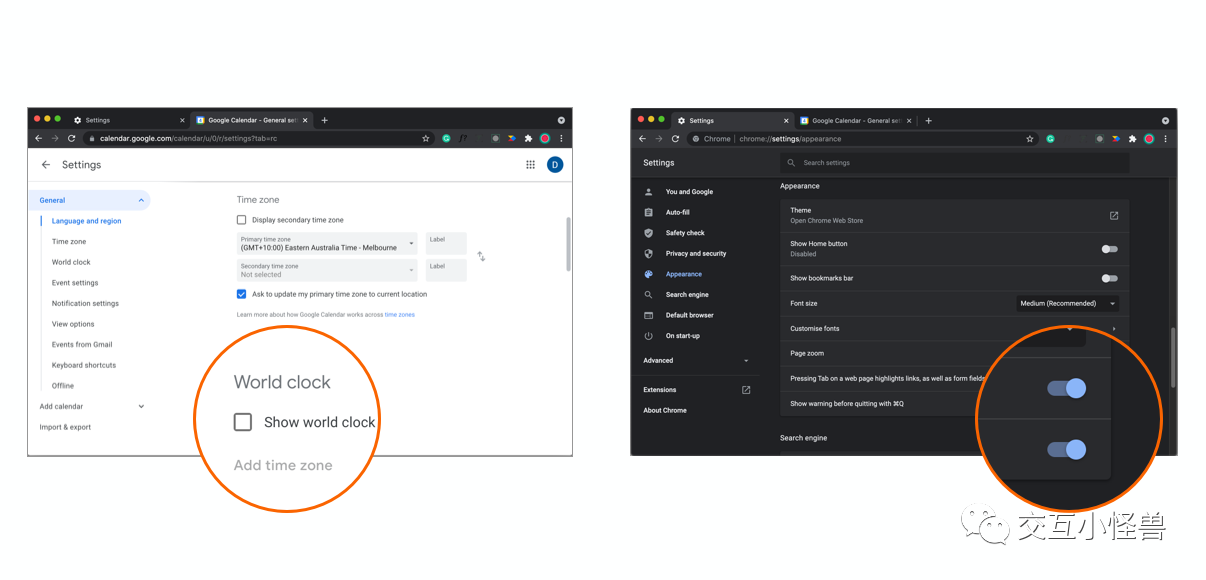Open the Secondary time zone dropdown
This screenshot has width=1206, height=580.
[x=327, y=270]
